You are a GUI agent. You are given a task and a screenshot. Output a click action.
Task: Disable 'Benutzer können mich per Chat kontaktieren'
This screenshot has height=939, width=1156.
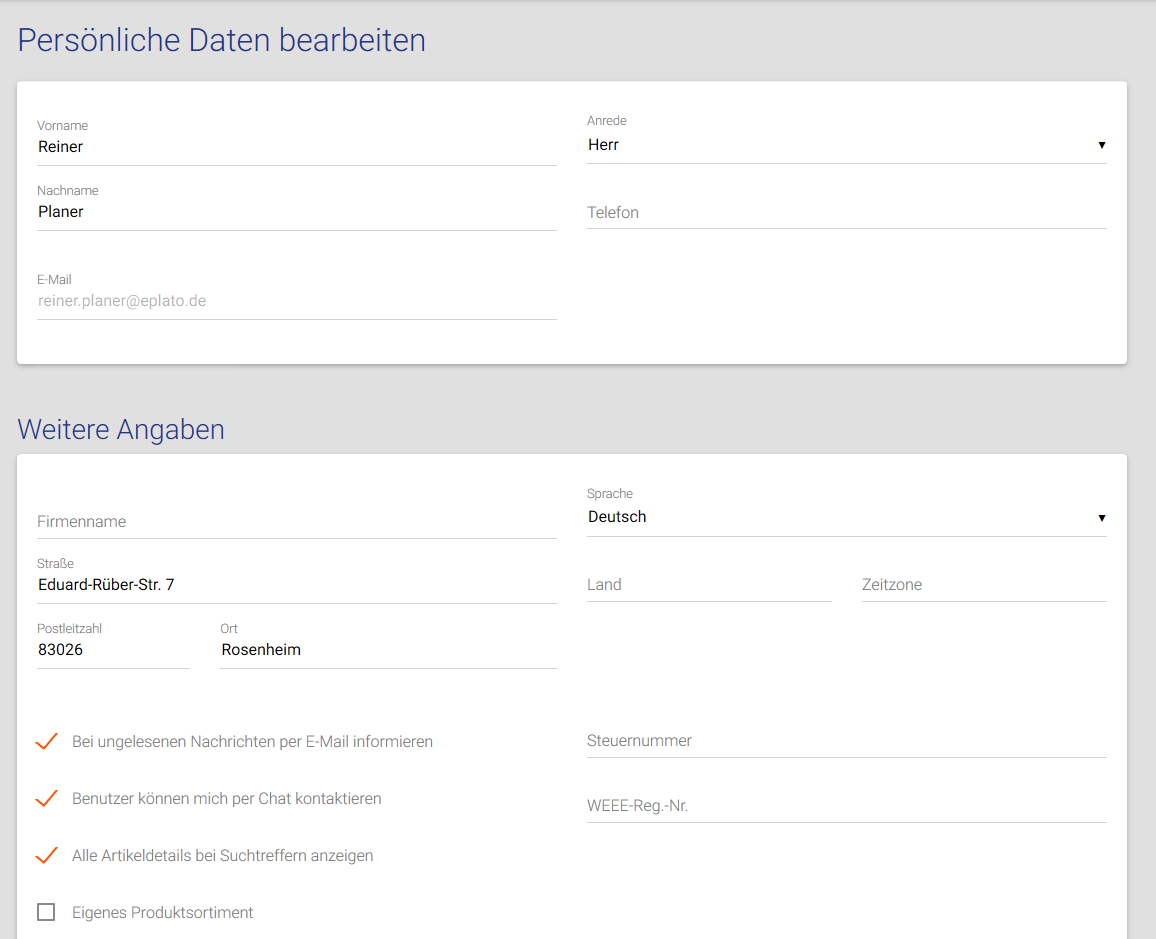tap(46, 799)
